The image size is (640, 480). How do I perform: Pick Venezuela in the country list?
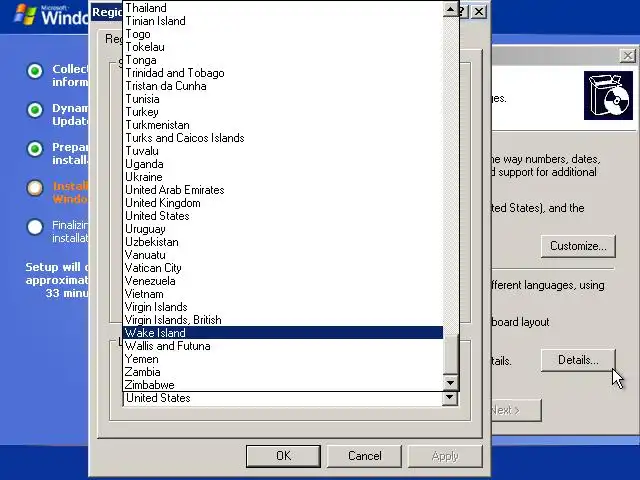282,281
